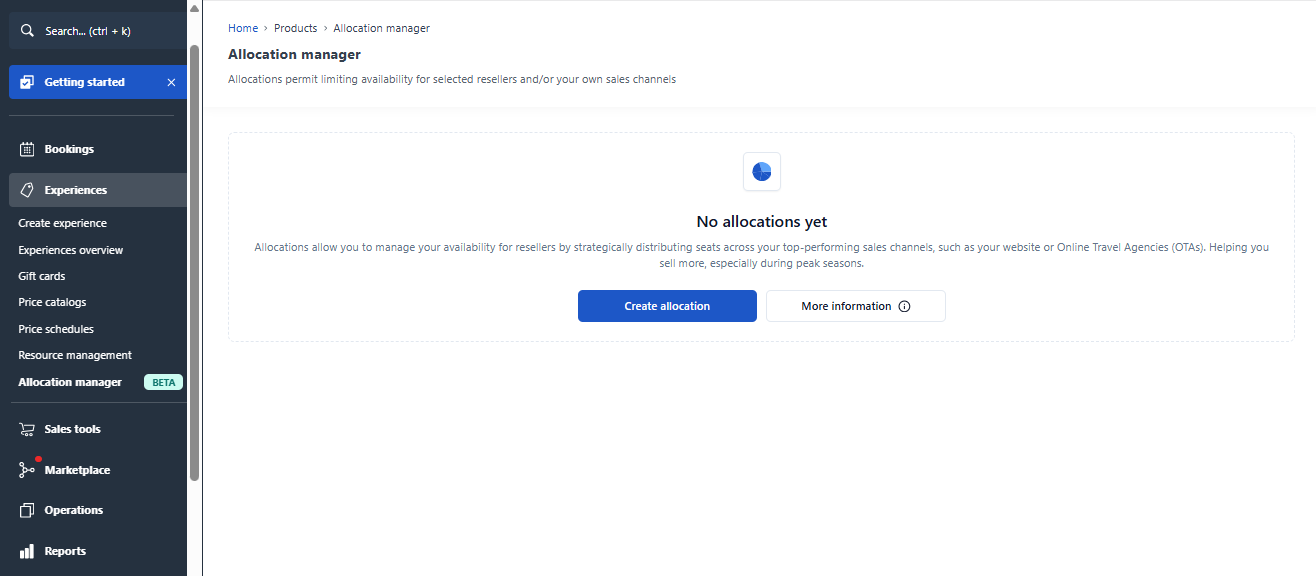
Task: Open the Getting started guide
Action: click(x=85, y=82)
